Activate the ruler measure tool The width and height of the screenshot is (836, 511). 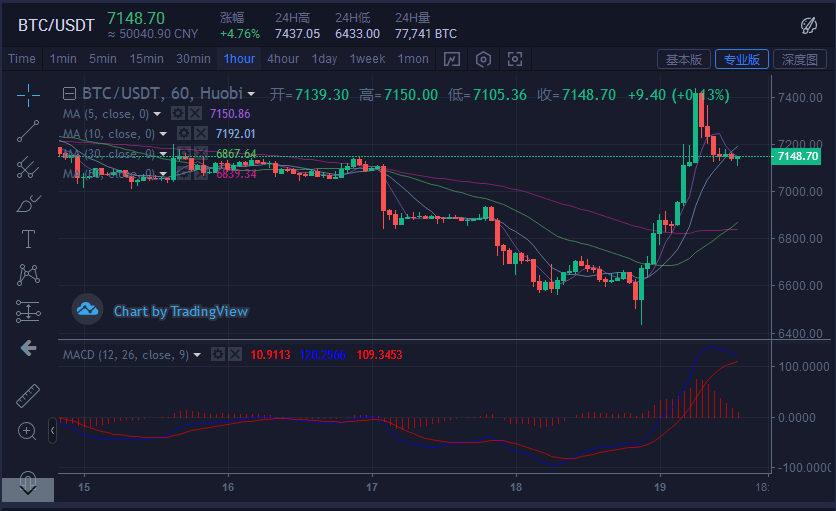28,395
